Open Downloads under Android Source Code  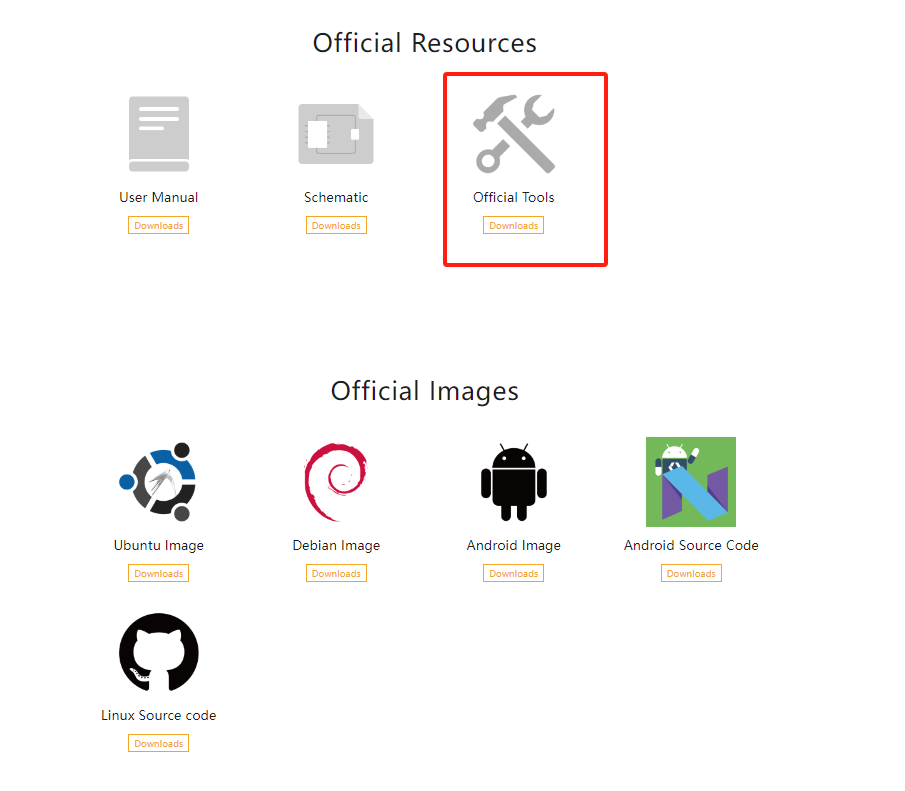(x=691, y=573)
